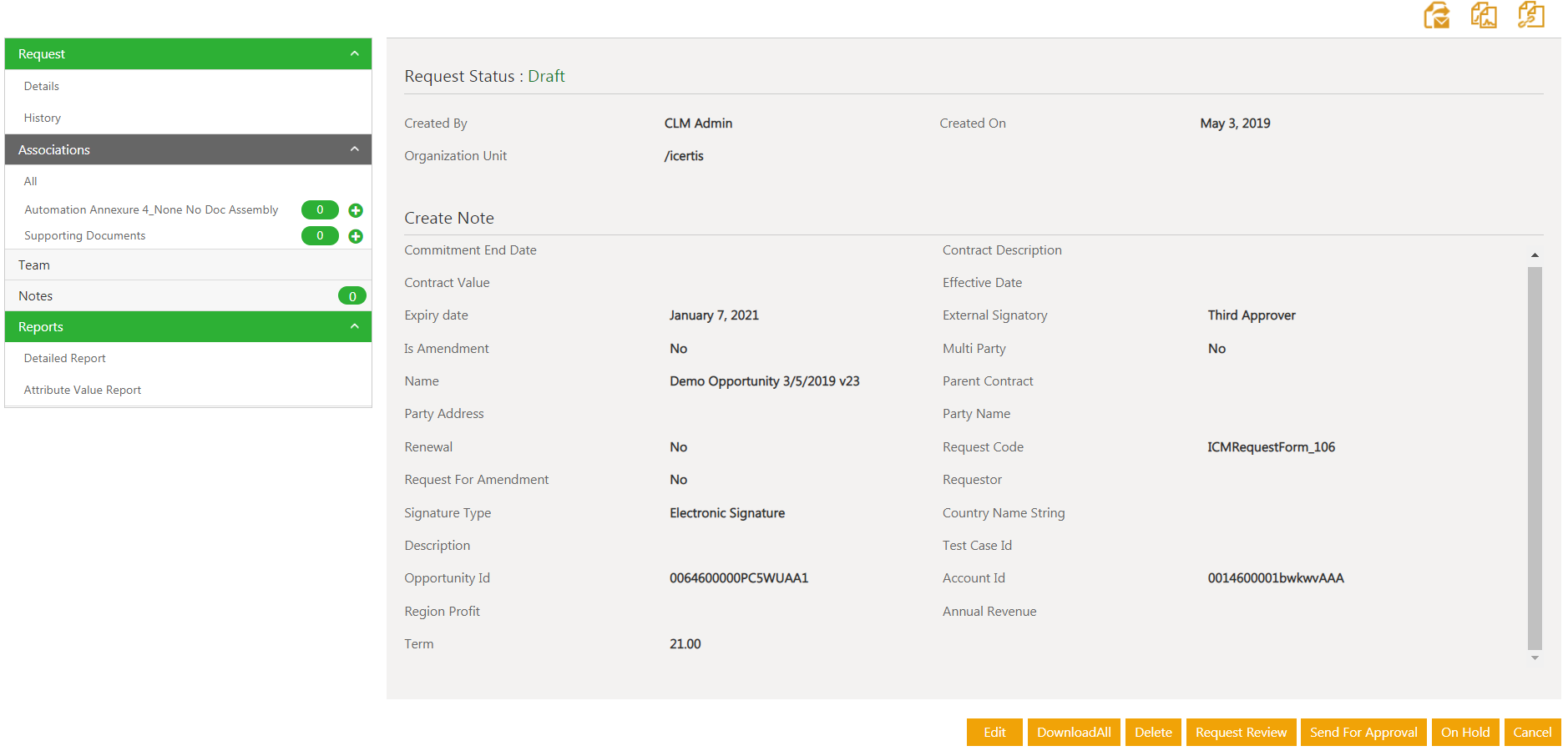Click the Supporting Documents count badge

click(320, 236)
